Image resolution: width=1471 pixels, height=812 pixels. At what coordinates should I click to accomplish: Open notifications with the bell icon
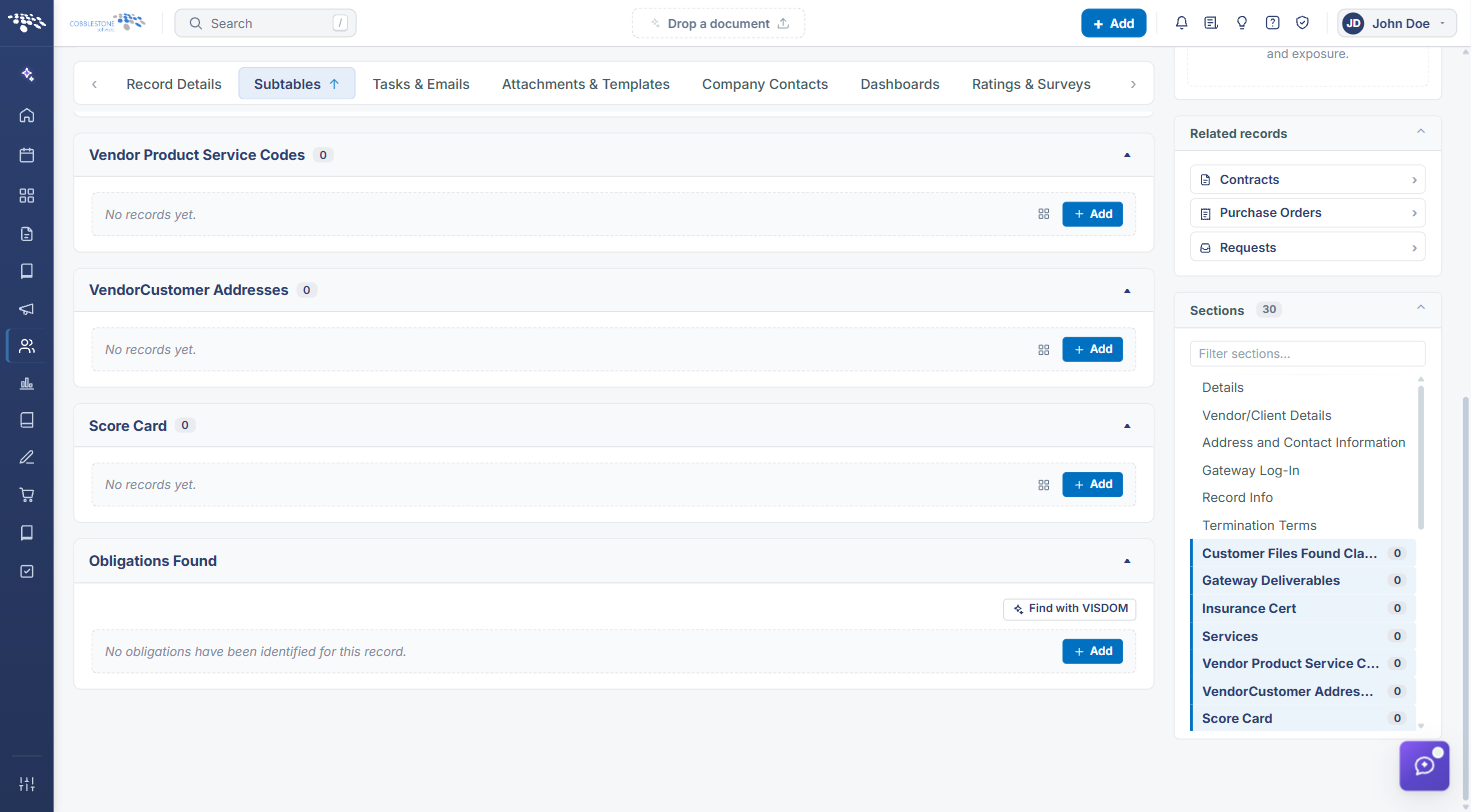(x=1181, y=23)
